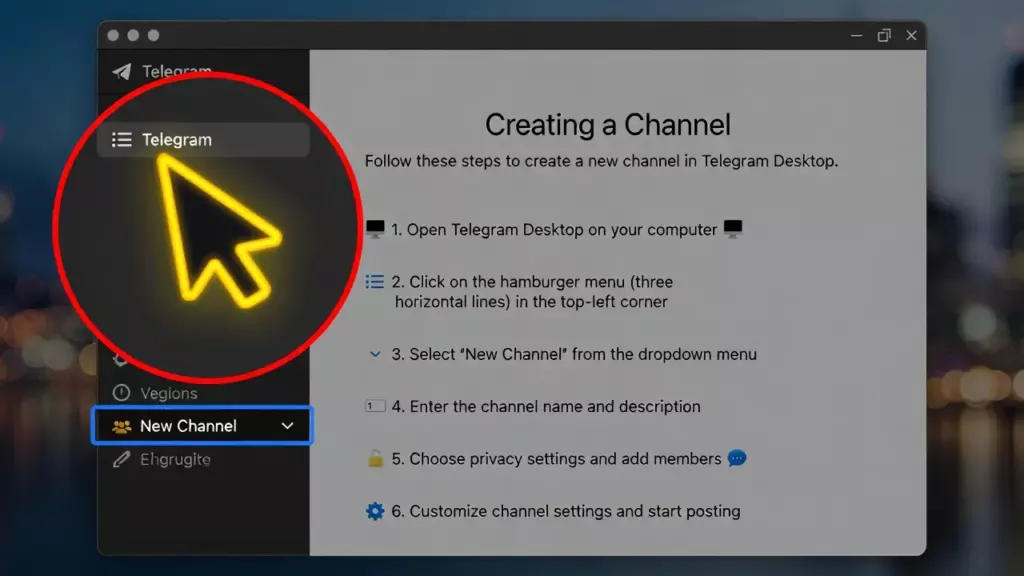Click the Telegram paper plane logo

pyautogui.click(x=122, y=72)
